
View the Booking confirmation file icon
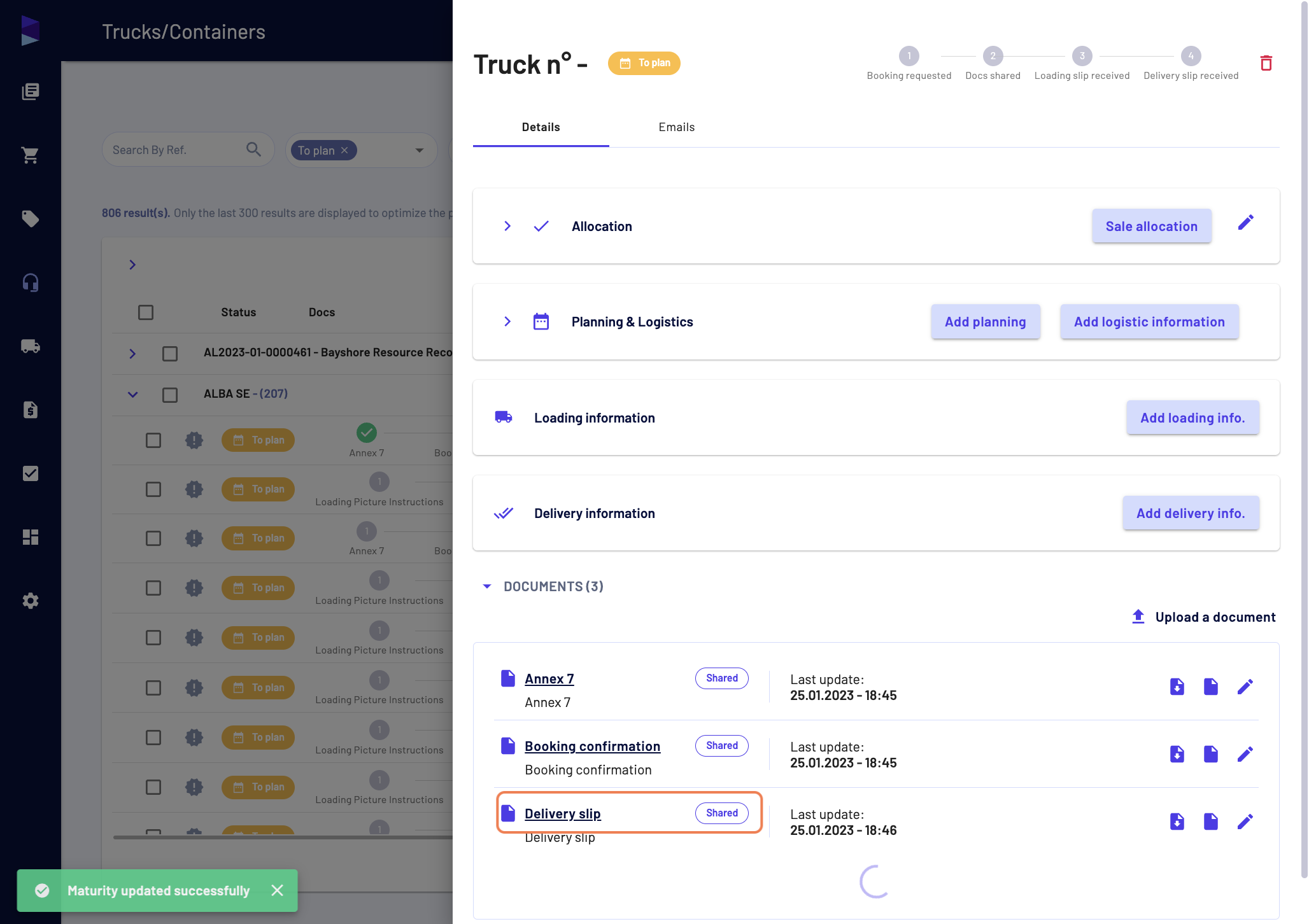1210,754
